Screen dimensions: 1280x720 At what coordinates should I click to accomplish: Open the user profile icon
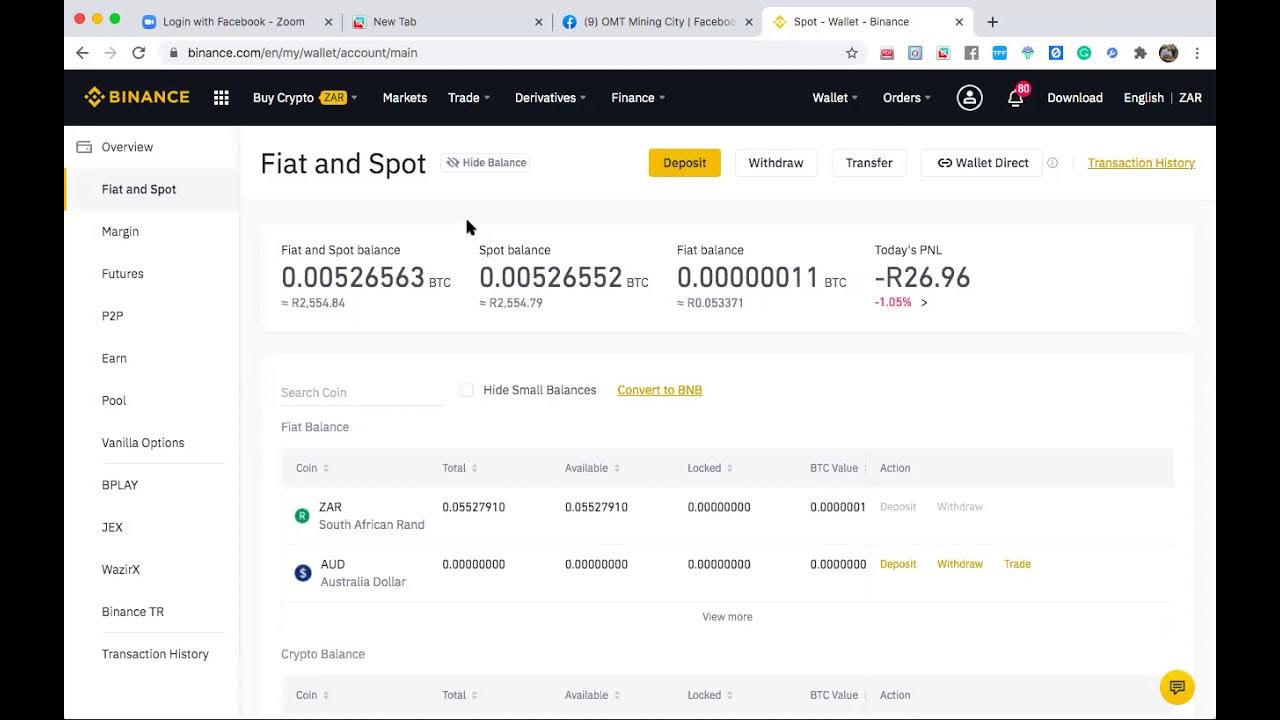969,97
